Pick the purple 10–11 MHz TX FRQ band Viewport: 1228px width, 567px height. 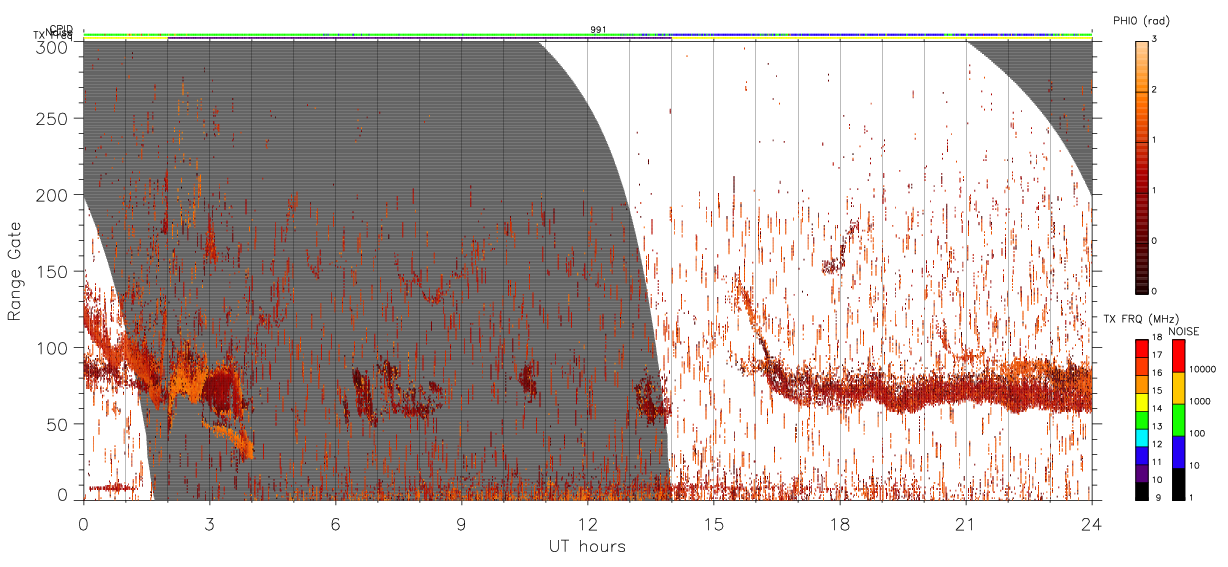[1141, 473]
